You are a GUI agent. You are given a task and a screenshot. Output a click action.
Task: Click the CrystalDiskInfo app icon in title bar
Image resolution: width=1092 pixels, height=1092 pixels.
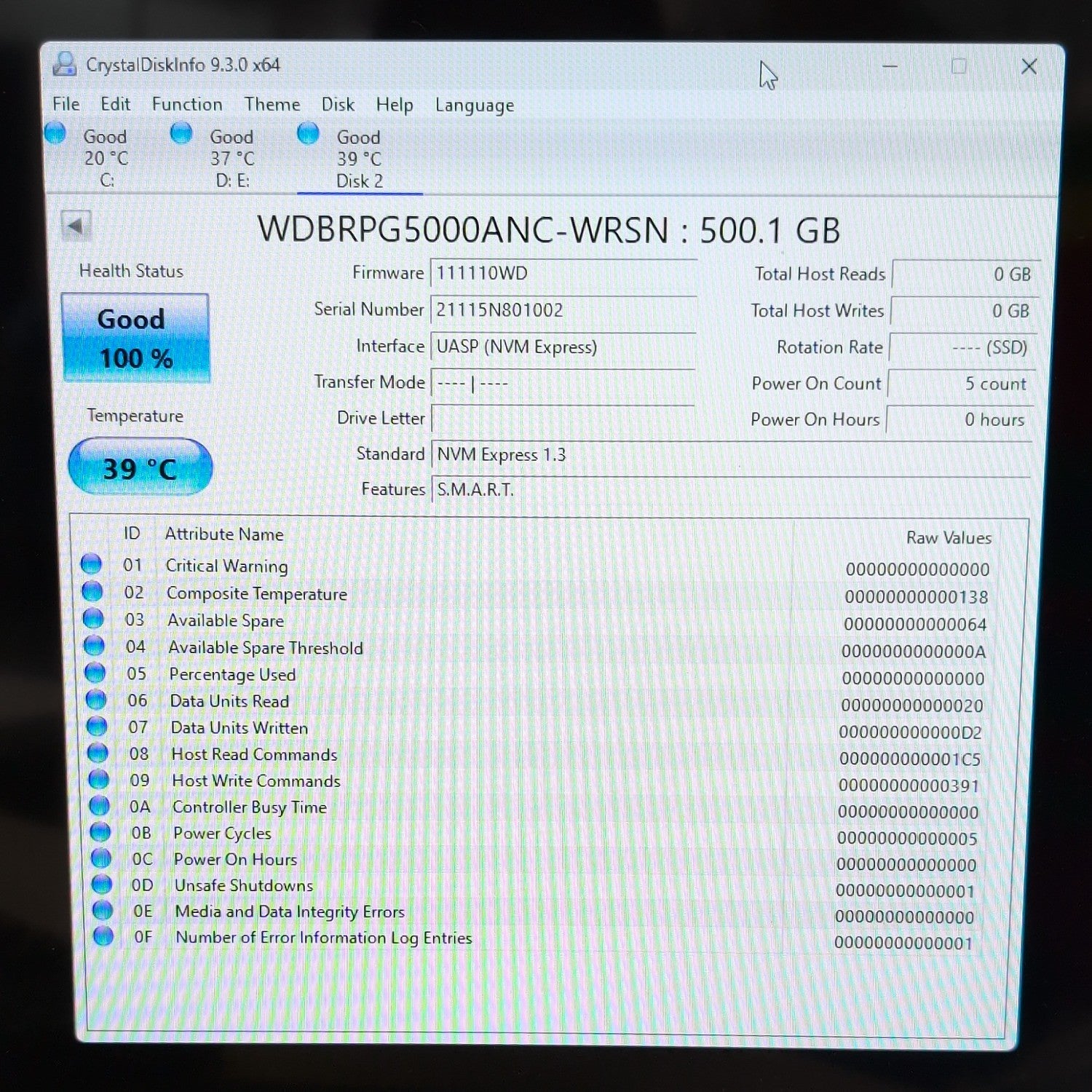coord(65,64)
